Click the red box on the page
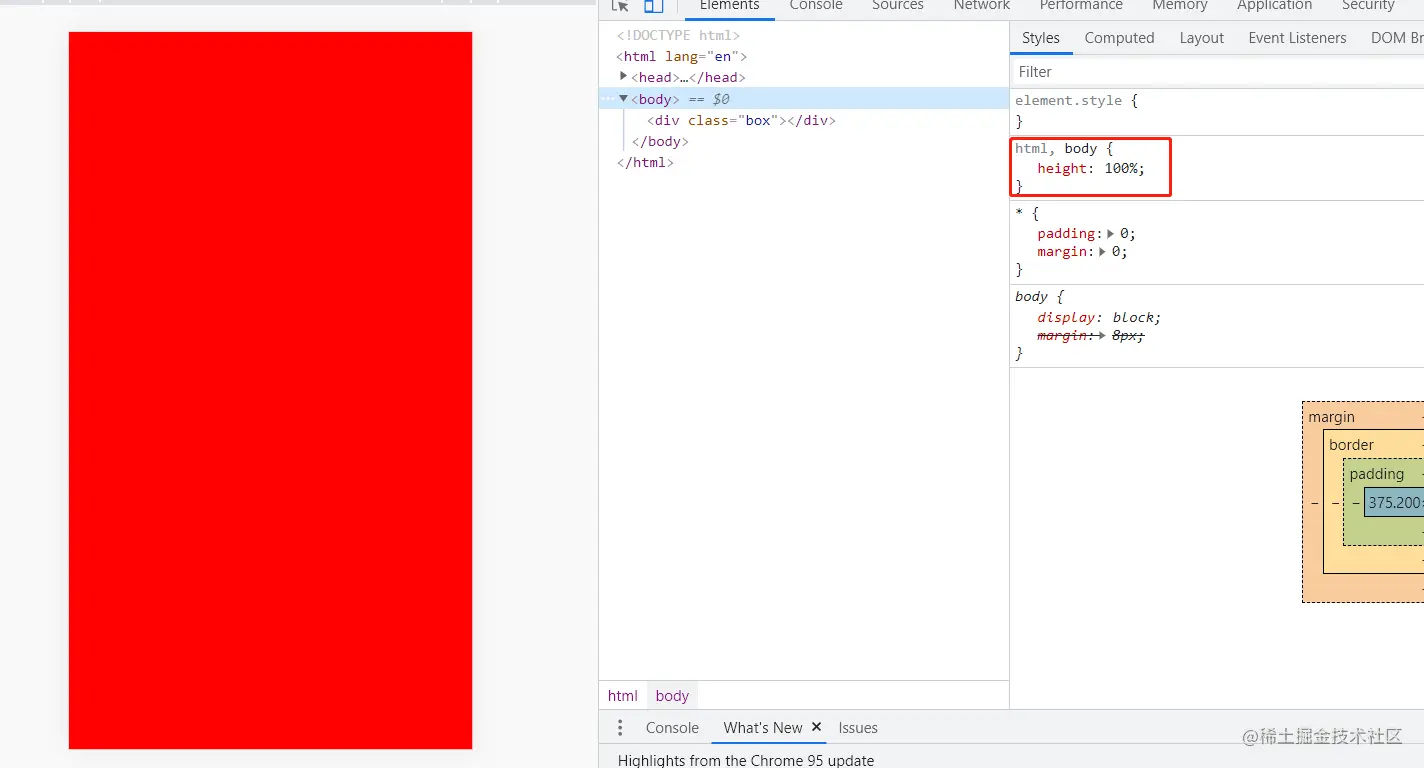The image size is (1424, 768). 270,390
